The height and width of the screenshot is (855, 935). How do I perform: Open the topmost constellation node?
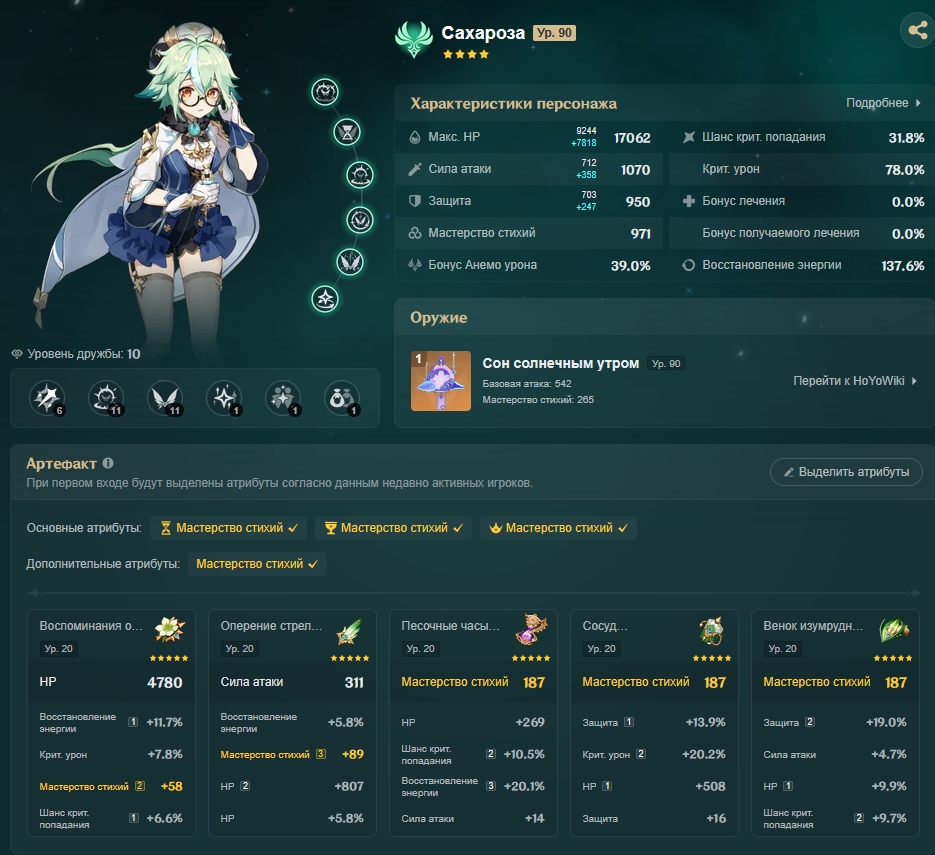tap(325, 92)
